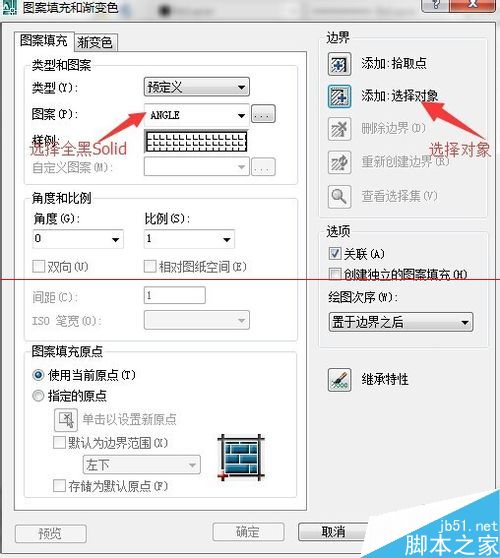Expand the Pattern dropdown showing ANGLE
500x558 pixels.
[197, 115]
